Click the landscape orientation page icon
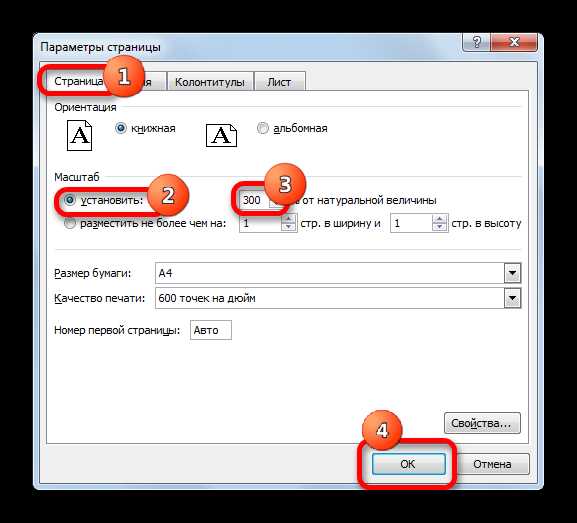Screen dimensions: 577x523 (x=221, y=135)
